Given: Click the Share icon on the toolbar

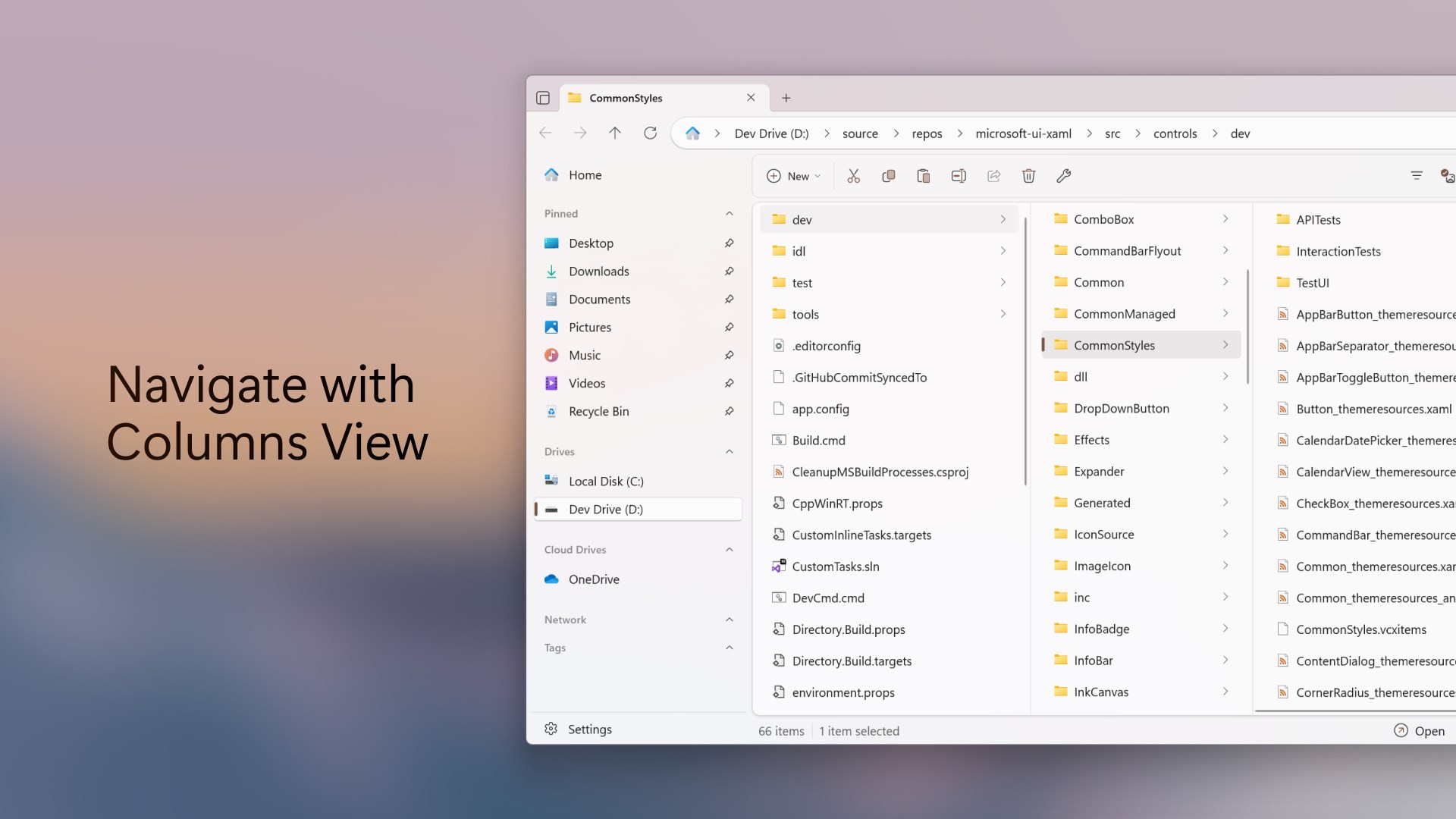Looking at the screenshot, I should click(x=993, y=175).
